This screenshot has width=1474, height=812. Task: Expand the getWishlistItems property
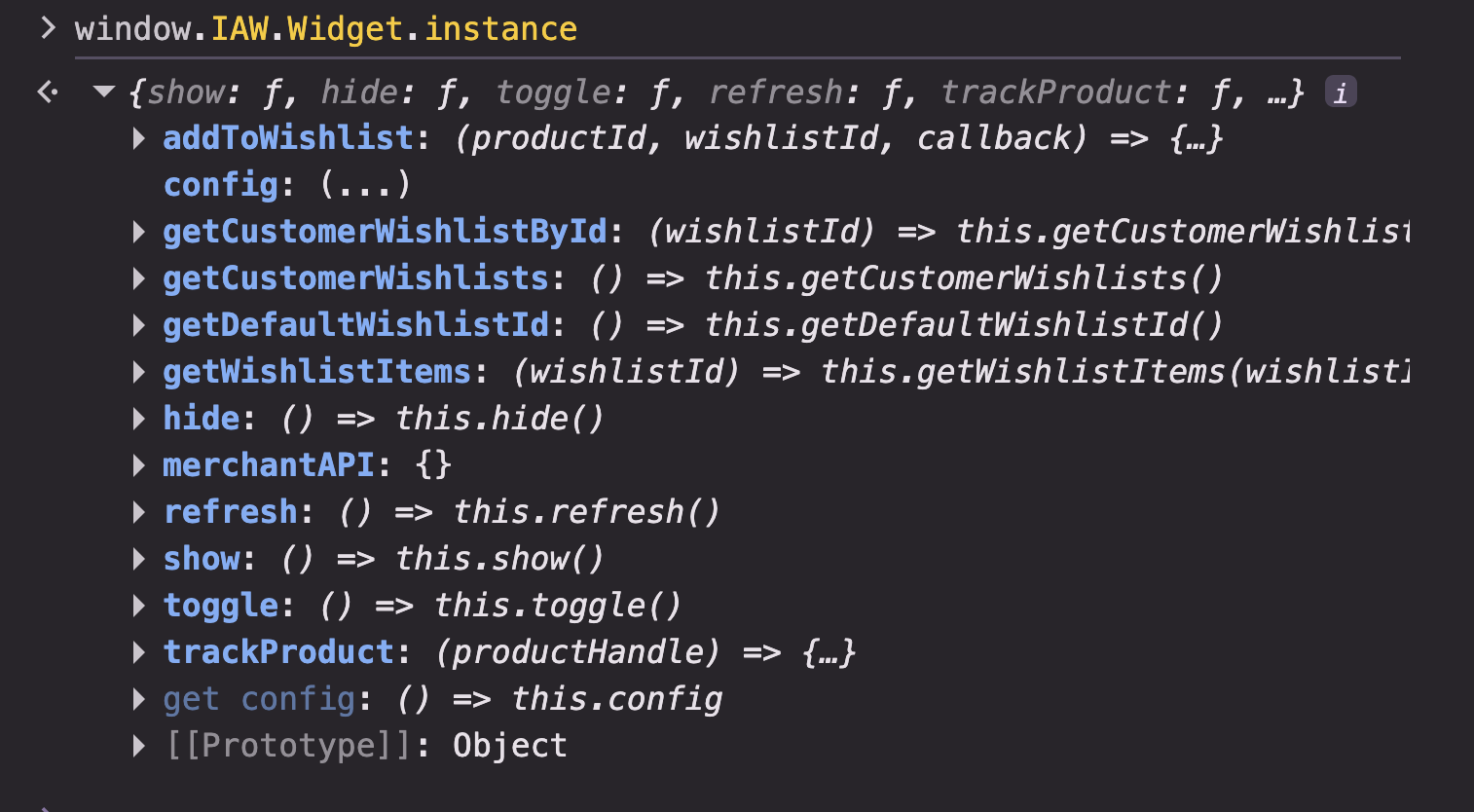pos(139,372)
